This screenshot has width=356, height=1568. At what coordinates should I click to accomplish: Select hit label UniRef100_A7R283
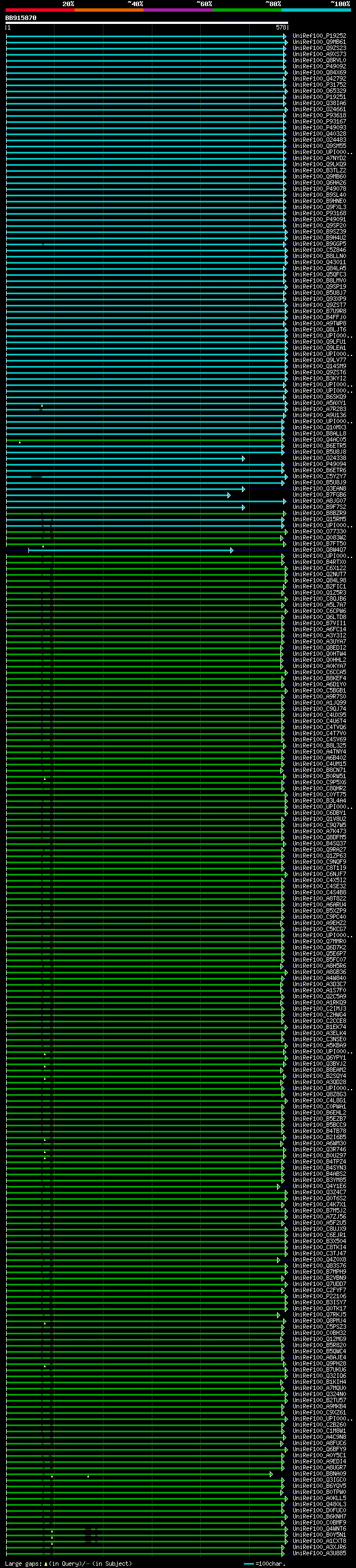pyautogui.click(x=319, y=409)
